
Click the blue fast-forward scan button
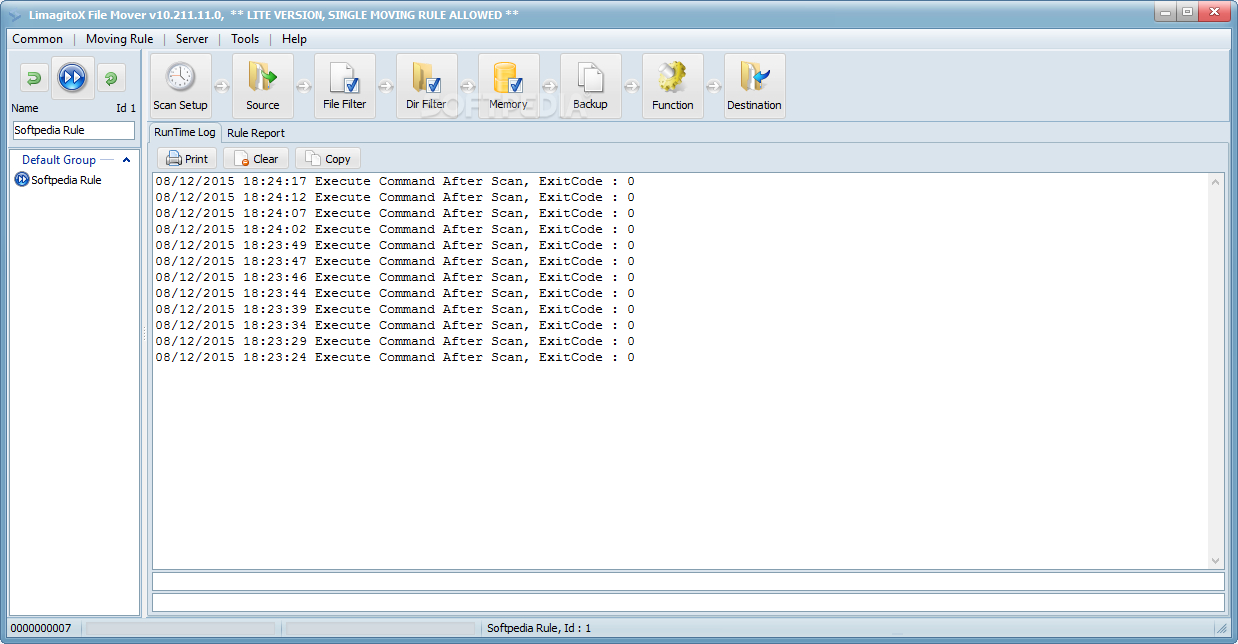point(72,77)
